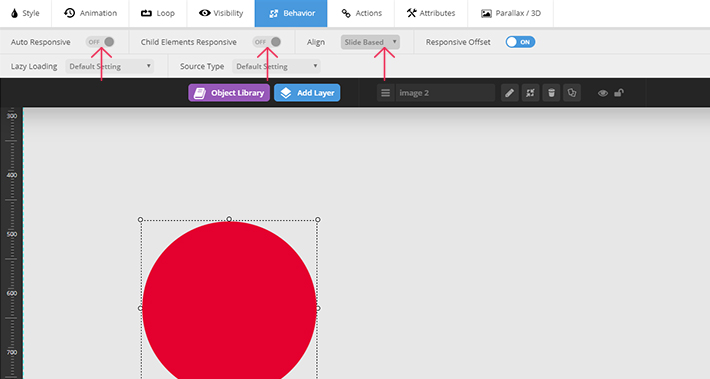710x379 pixels.
Task: Delete layer using the trash icon
Action: click(551, 93)
